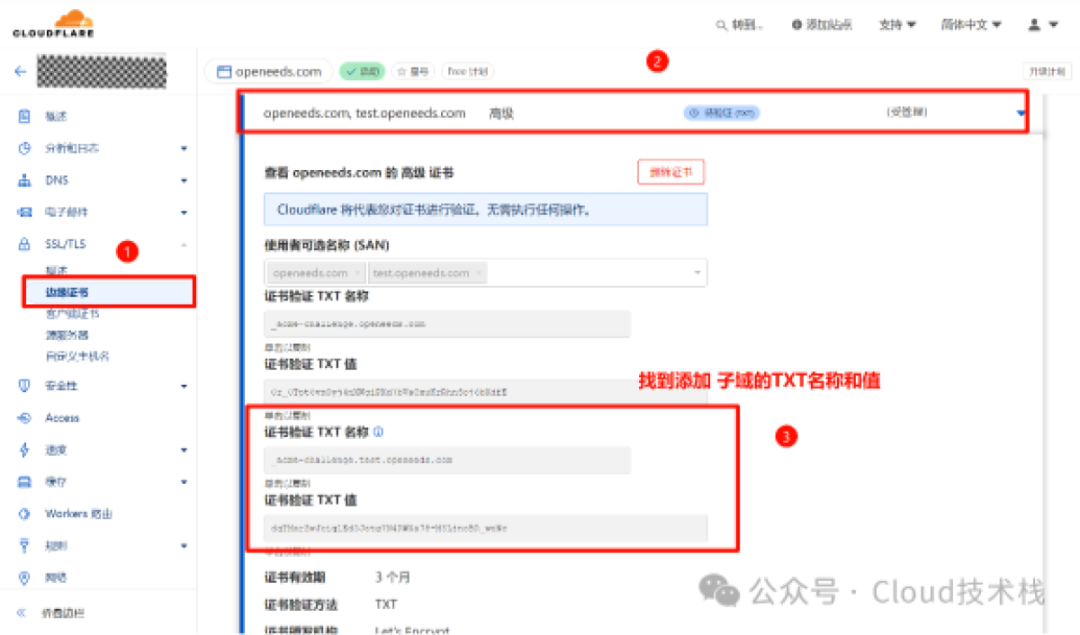
Task: Click the info icon next to TXT name
Action: [378, 432]
